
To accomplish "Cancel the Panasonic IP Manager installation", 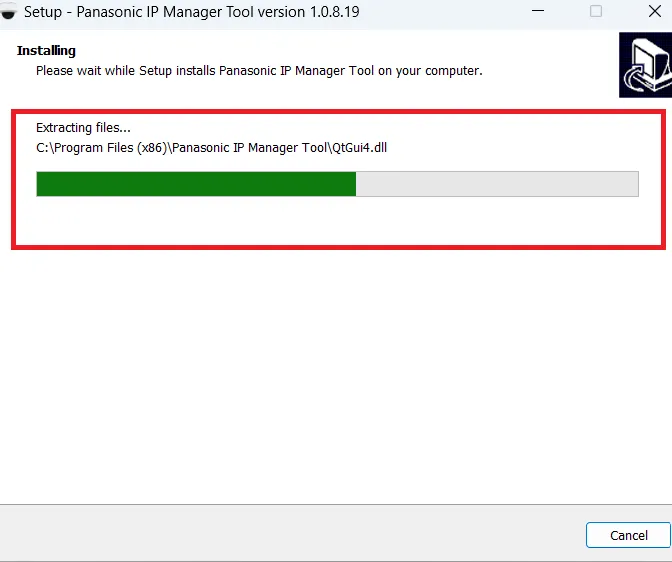I will tap(628, 535).
